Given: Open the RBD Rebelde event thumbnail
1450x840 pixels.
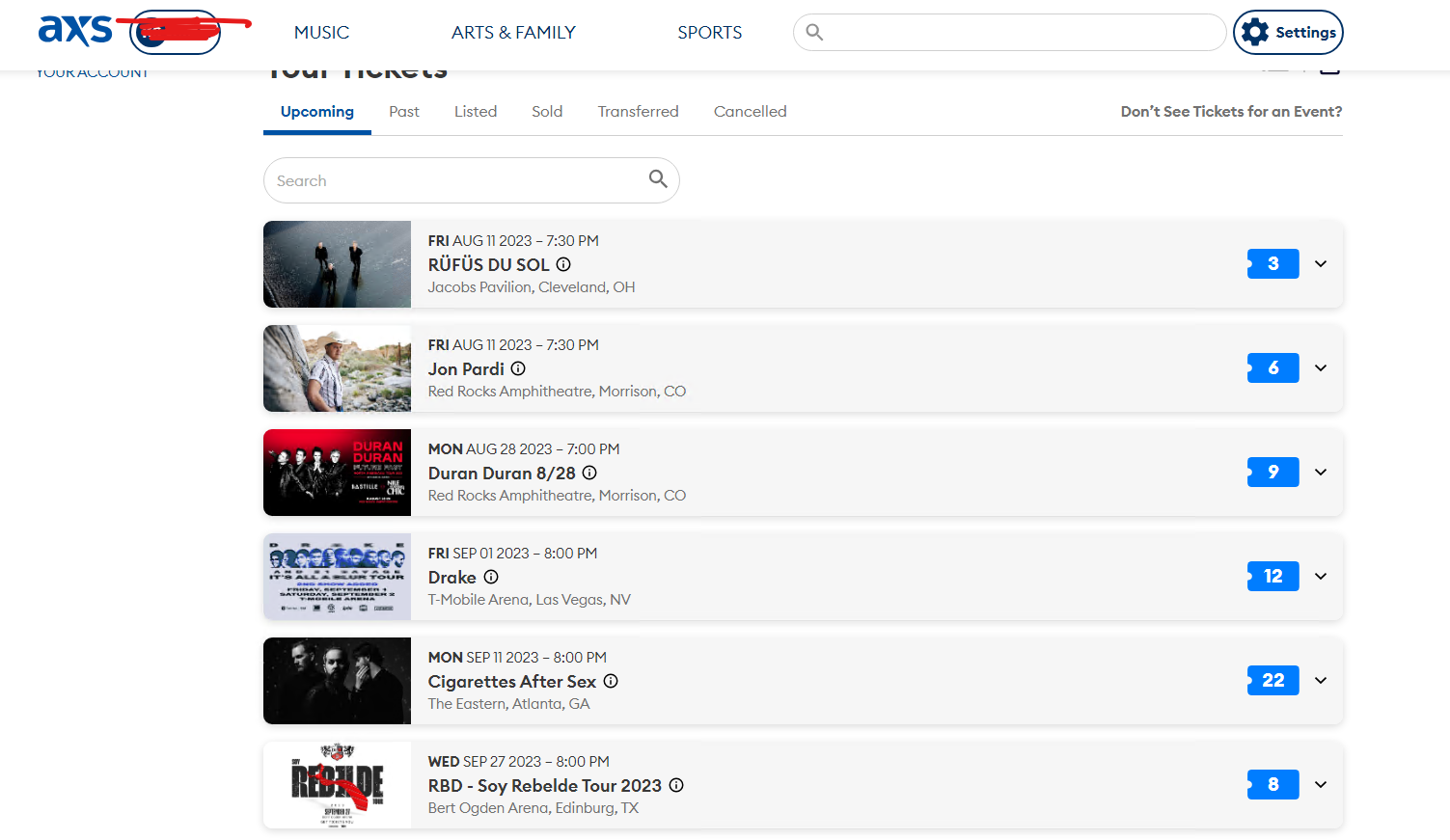Looking at the screenshot, I should pos(337,785).
